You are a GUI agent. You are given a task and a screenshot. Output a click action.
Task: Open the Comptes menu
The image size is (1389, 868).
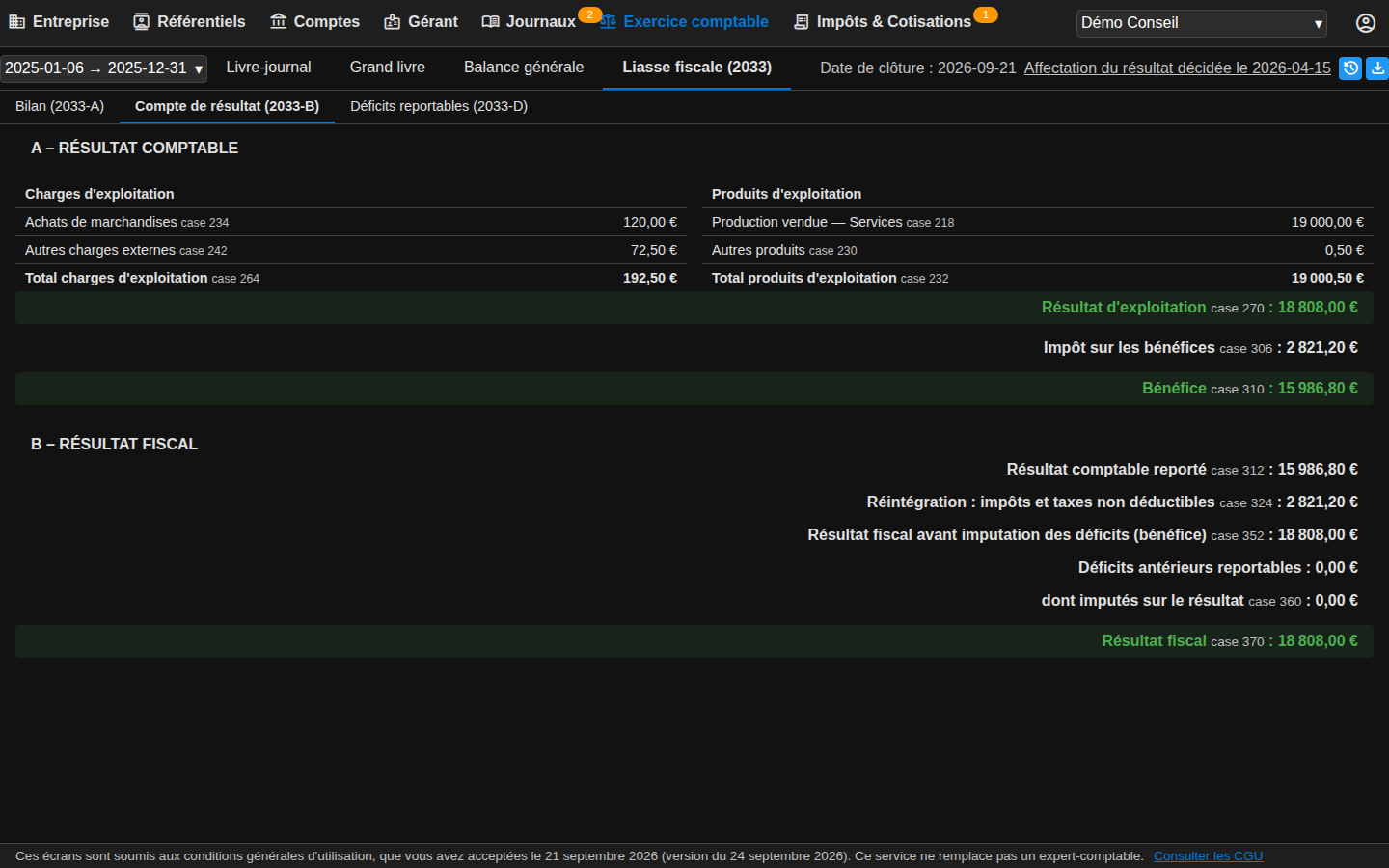[314, 21]
